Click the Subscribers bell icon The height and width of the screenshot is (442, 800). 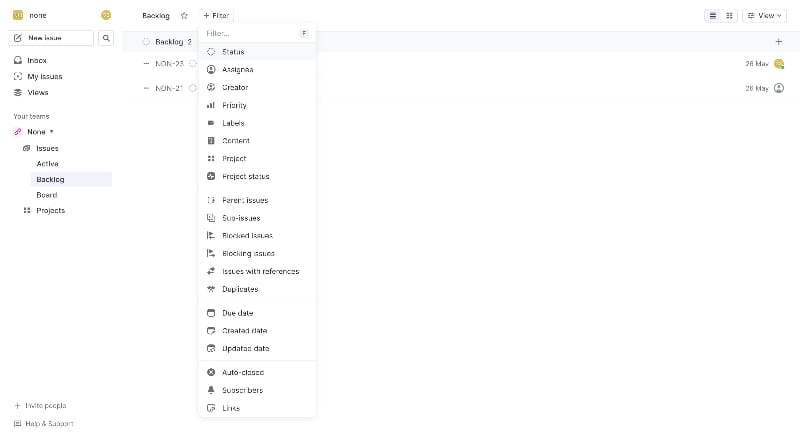tap(211, 390)
